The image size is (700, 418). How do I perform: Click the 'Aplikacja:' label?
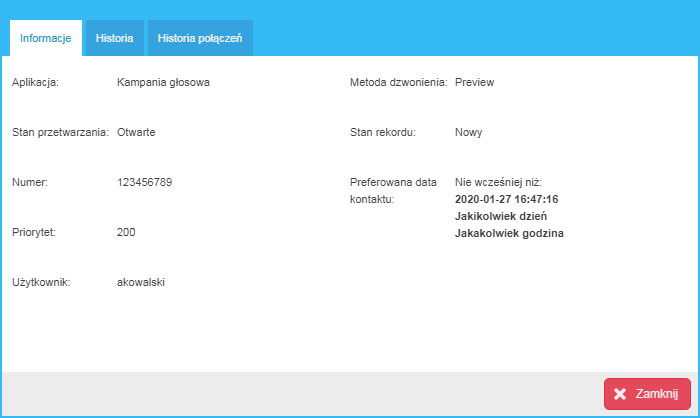(x=35, y=82)
